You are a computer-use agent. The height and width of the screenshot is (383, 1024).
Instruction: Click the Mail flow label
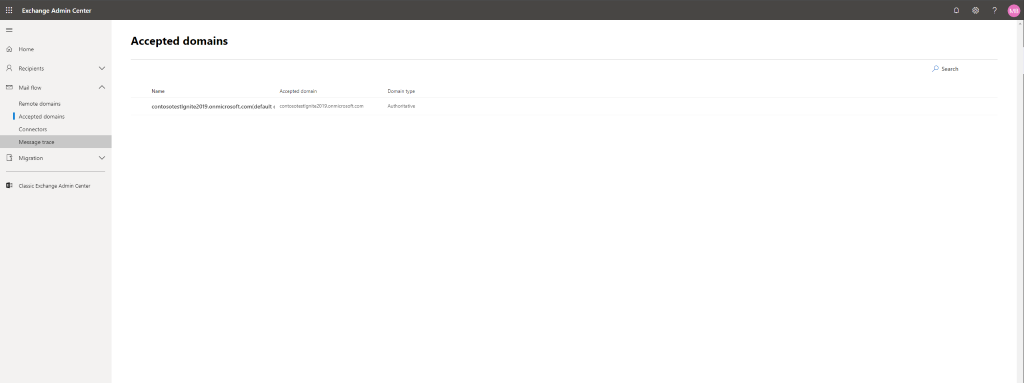tap(30, 87)
